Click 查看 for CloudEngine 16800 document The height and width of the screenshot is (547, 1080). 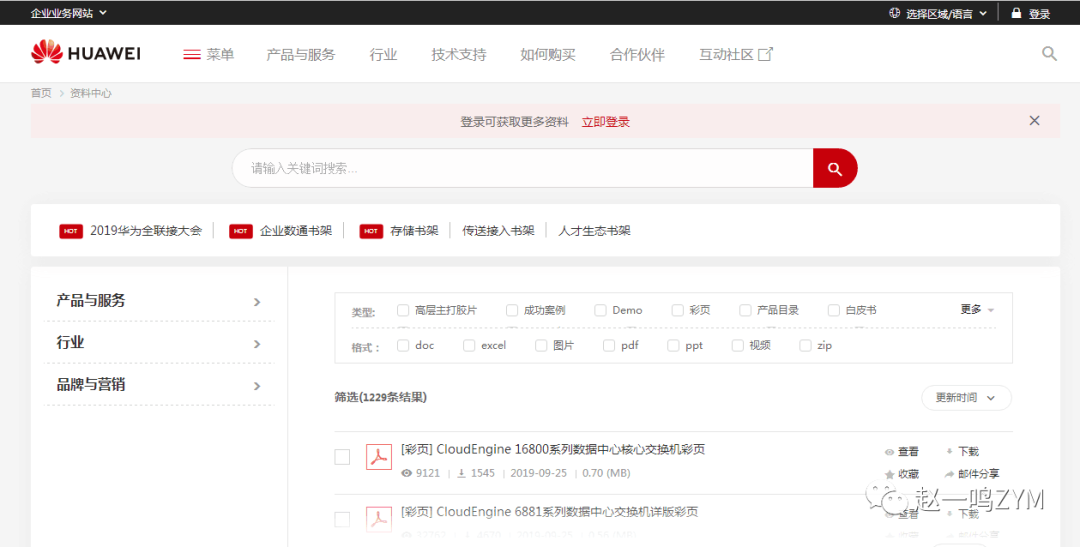click(902, 451)
